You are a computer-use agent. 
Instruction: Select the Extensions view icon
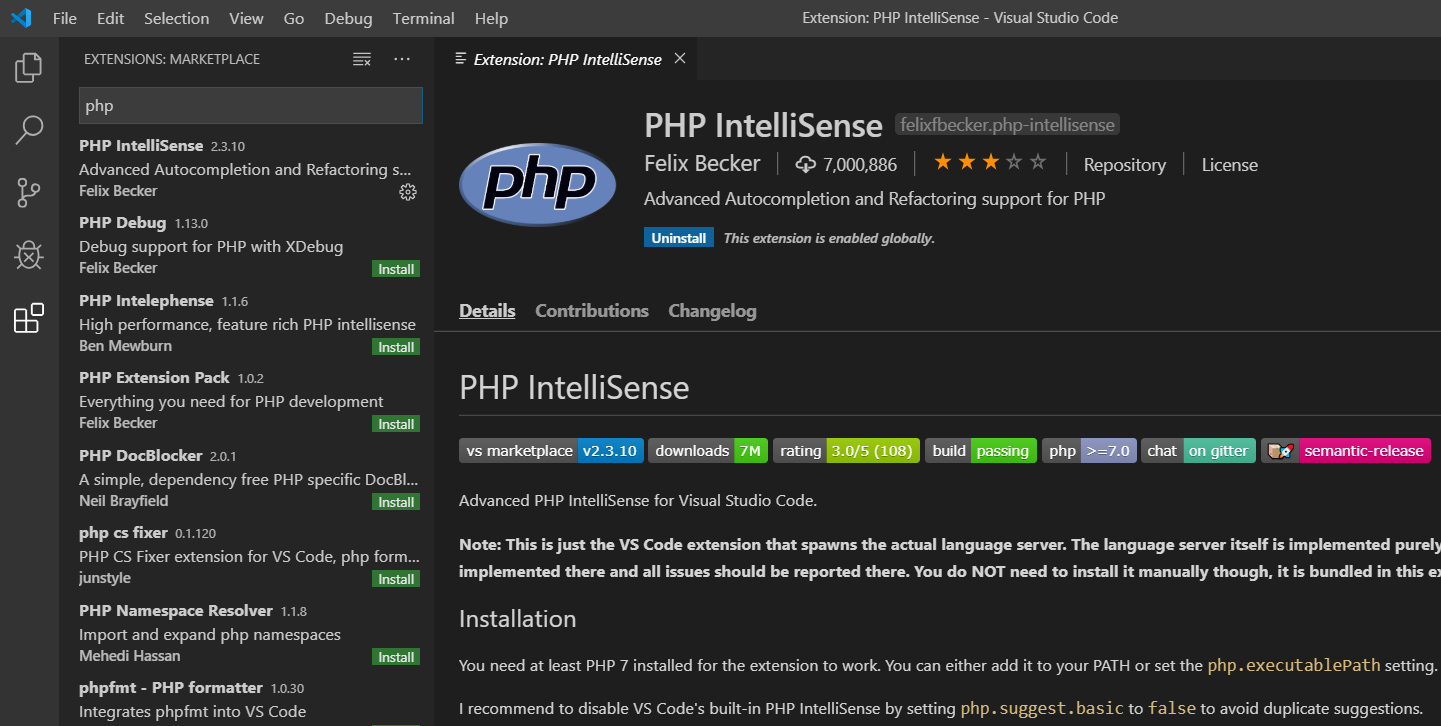[29, 318]
